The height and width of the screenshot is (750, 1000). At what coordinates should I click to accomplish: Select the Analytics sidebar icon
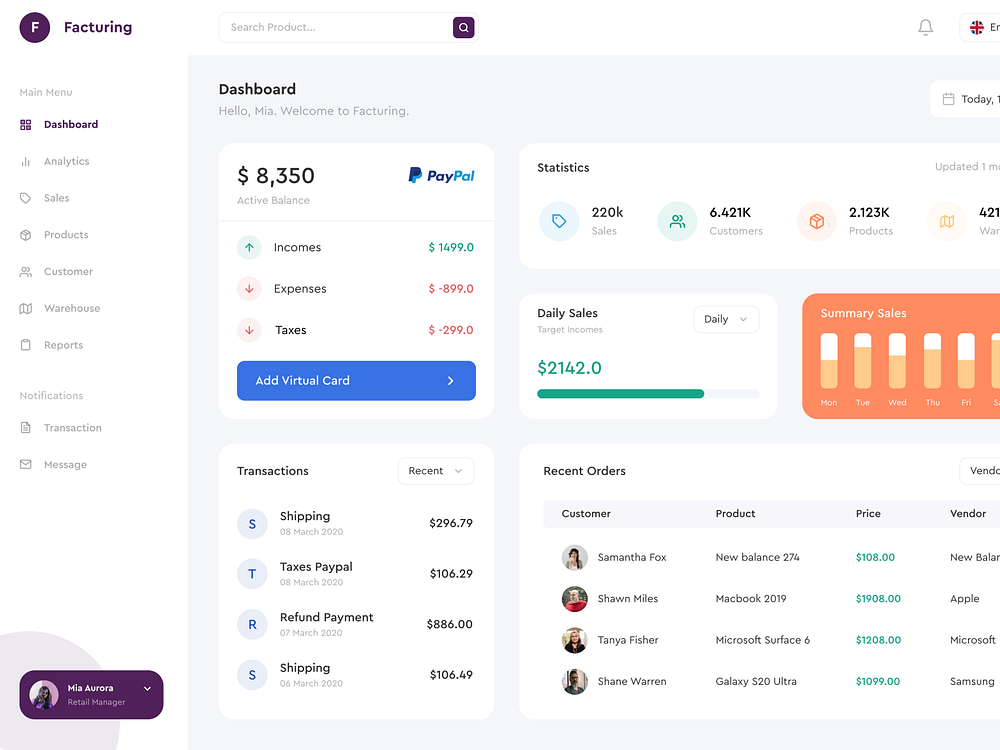(25, 161)
